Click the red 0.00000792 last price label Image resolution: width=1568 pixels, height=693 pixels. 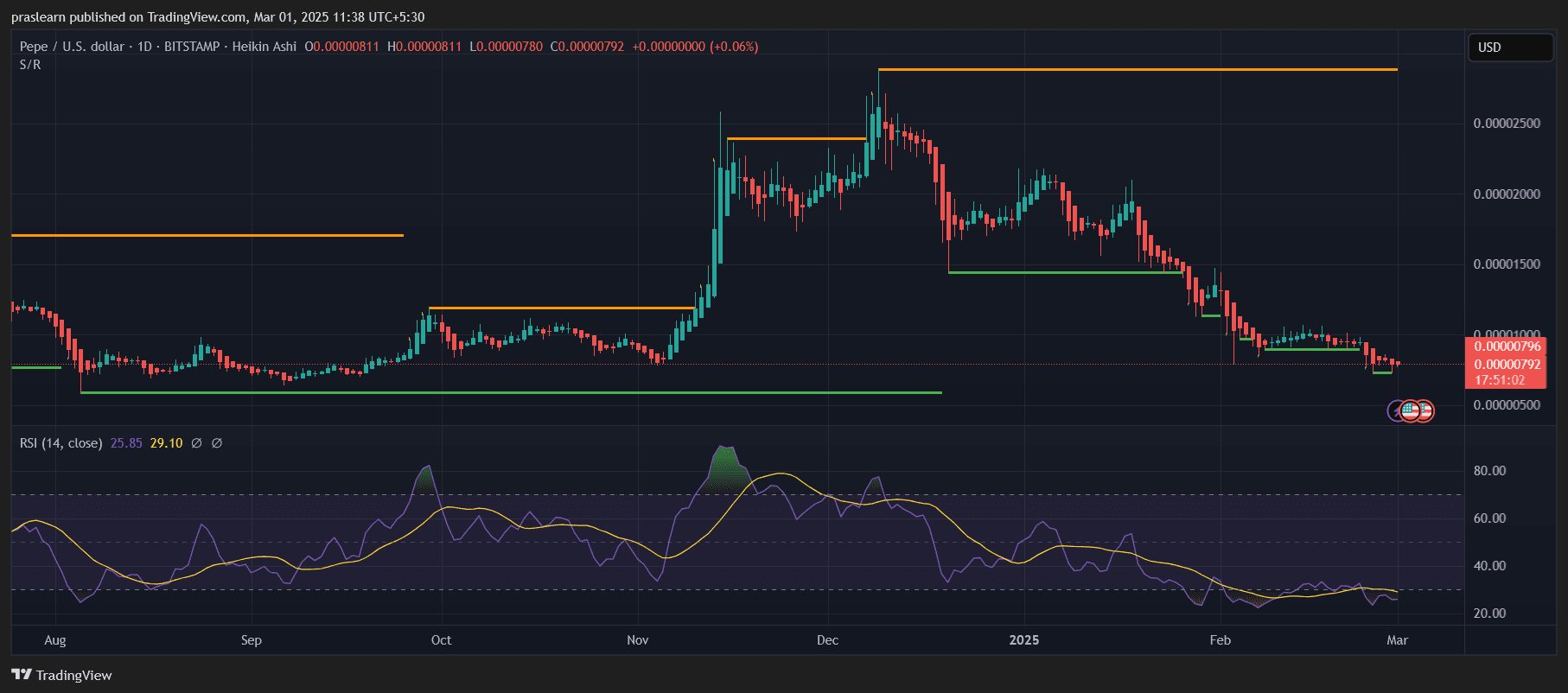click(x=1507, y=365)
